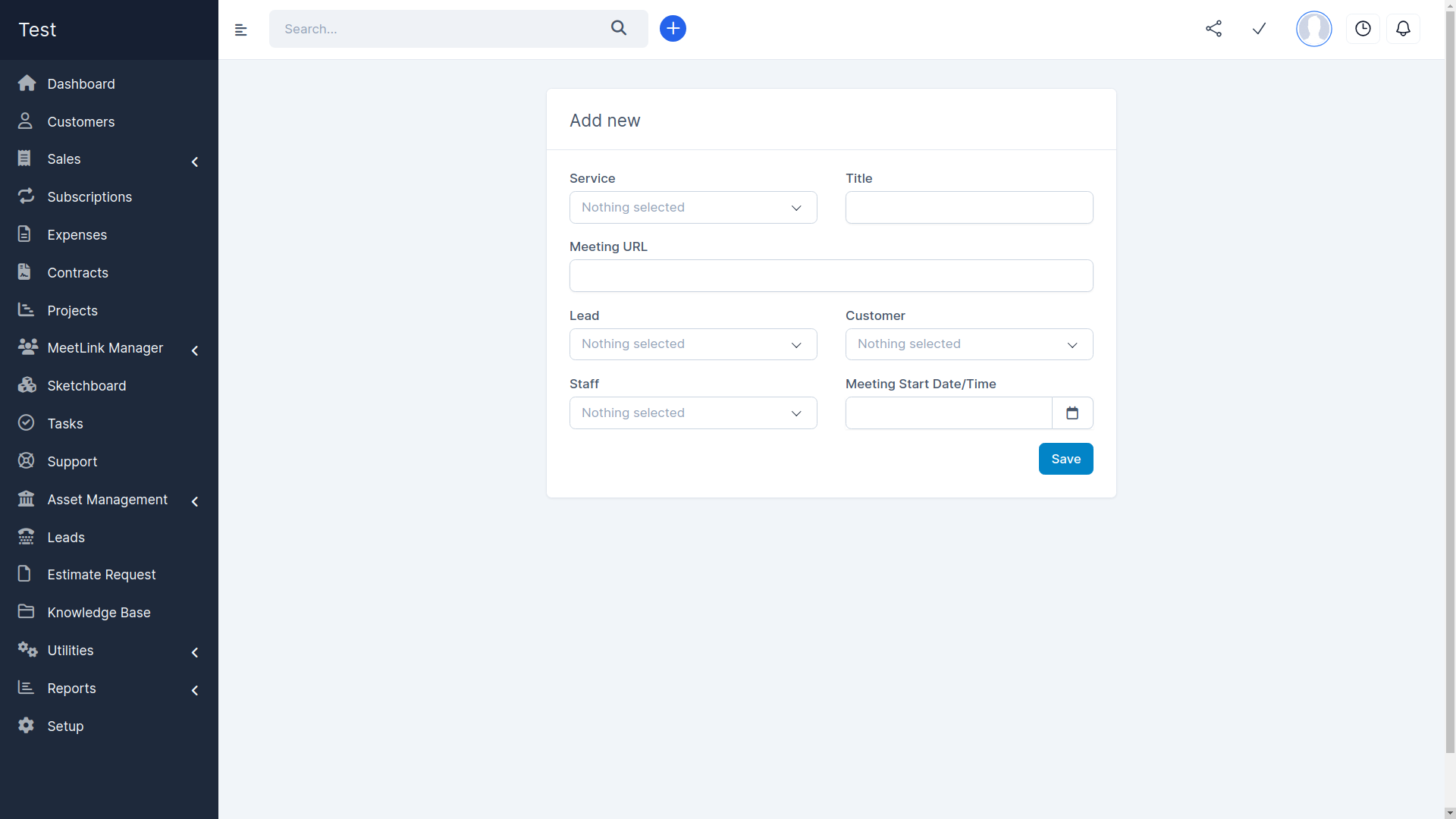Open the clock timers icon
The height and width of the screenshot is (819, 1456).
pos(1363,29)
